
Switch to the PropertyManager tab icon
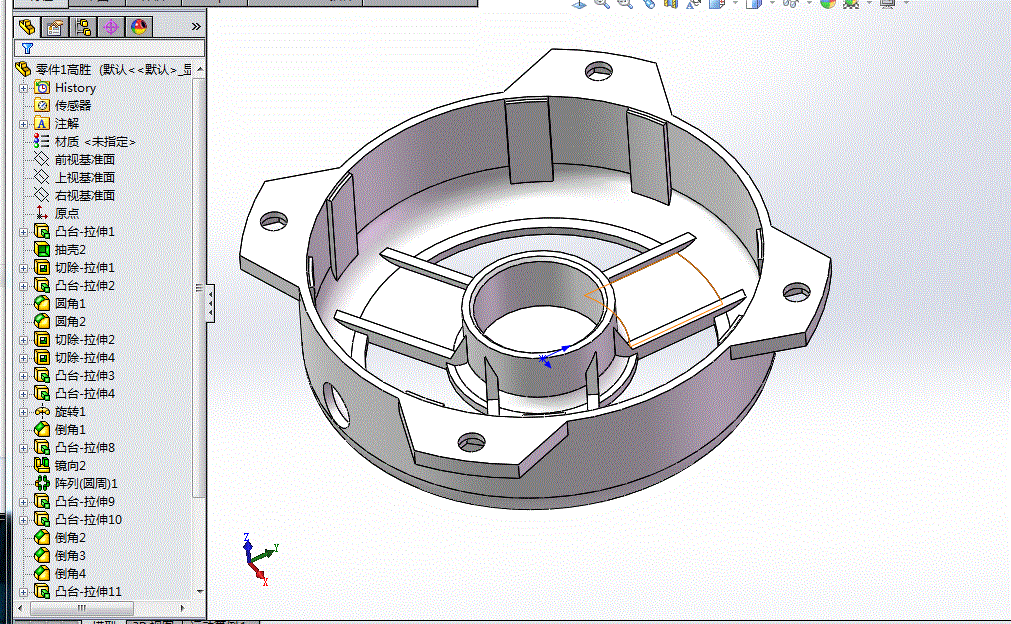(54, 26)
